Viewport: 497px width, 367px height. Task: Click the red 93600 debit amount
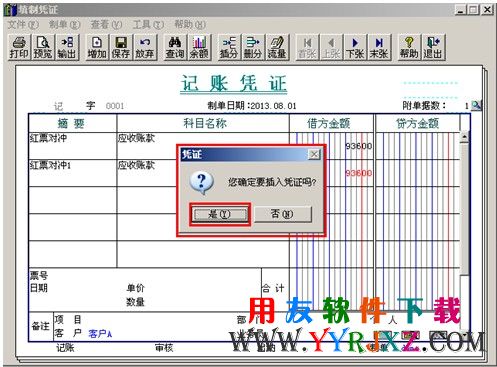click(359, 173)
